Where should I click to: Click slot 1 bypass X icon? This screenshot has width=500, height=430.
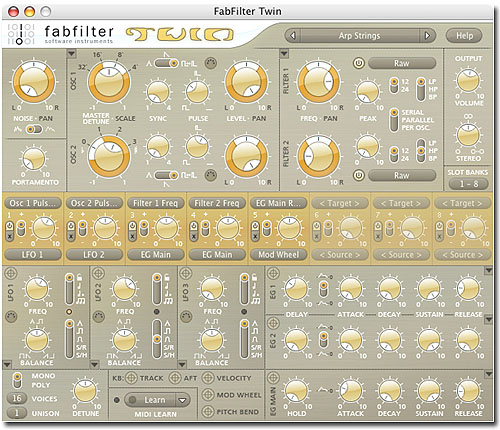coord(9,236)
